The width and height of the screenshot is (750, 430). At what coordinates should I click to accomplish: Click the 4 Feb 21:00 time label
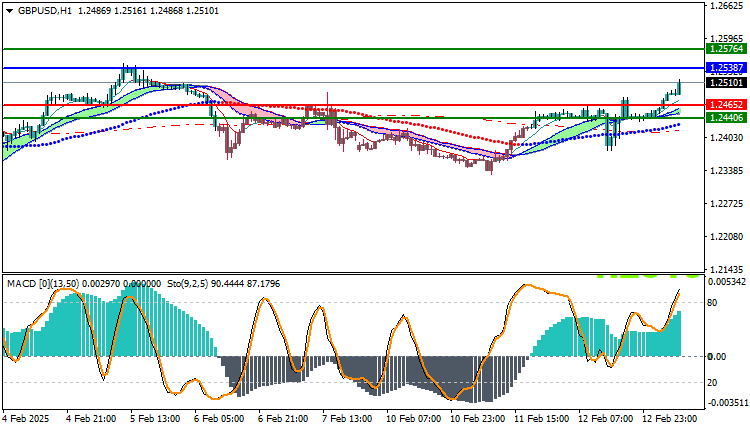91,419
